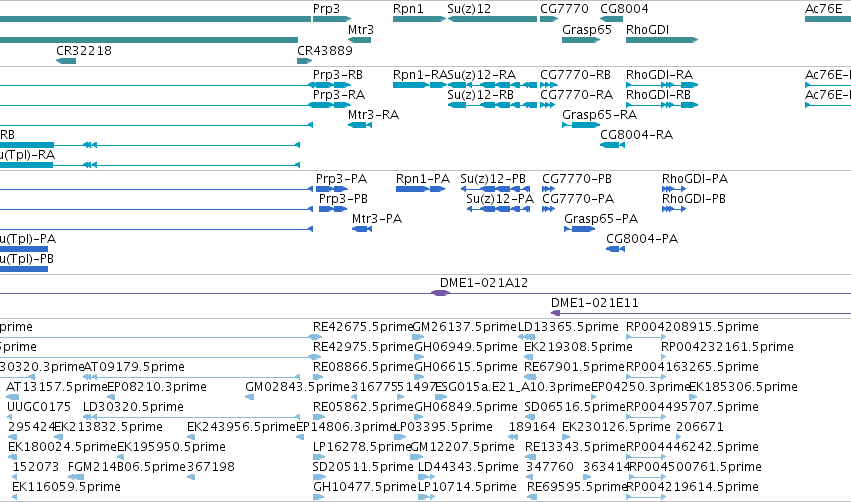Click the Prp3 gene label

pyautogui.click(x=326, y=9)
